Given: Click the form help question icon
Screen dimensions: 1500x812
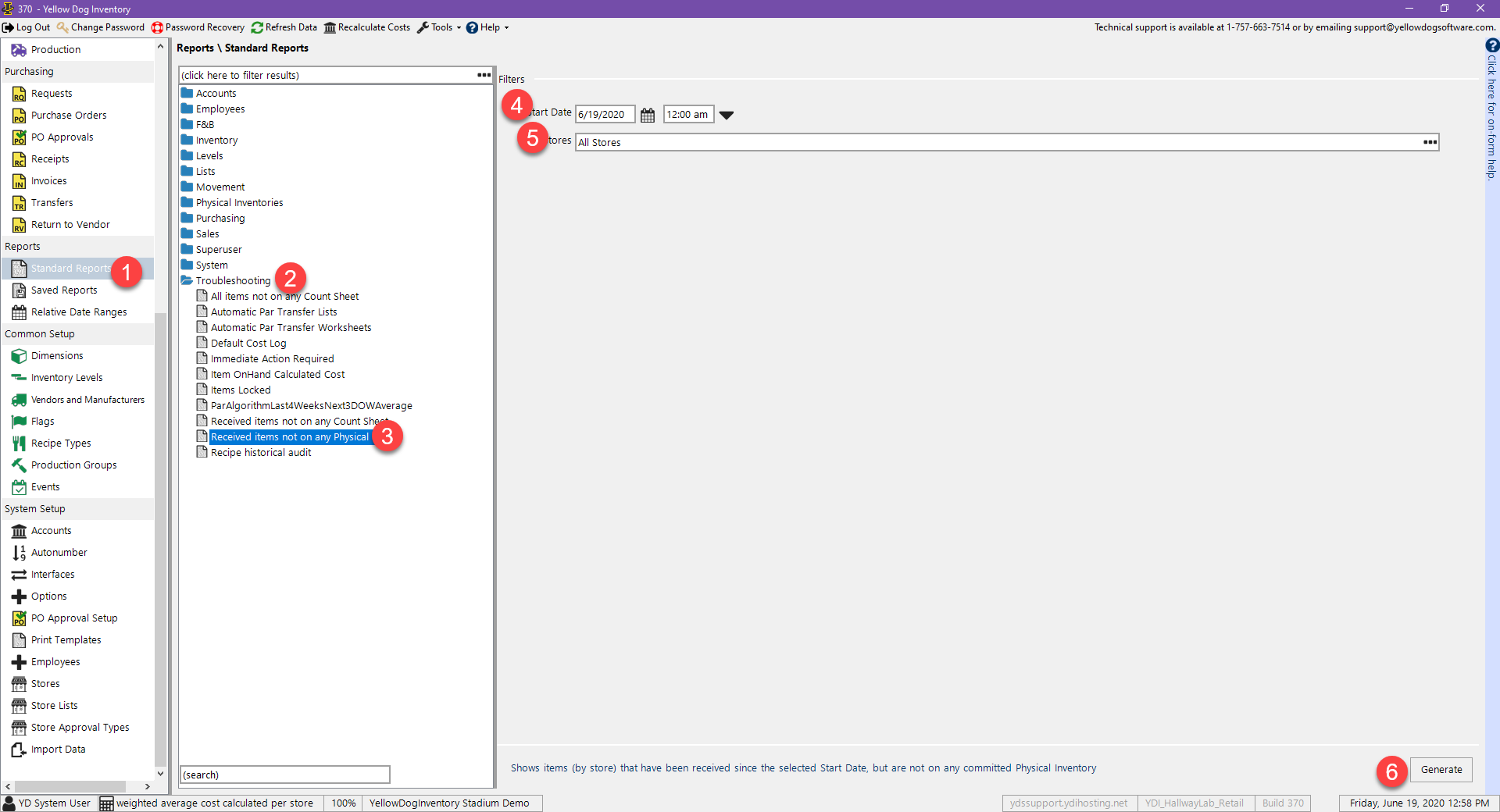Looking at the screenshot, I should [x=1492, y=45].
